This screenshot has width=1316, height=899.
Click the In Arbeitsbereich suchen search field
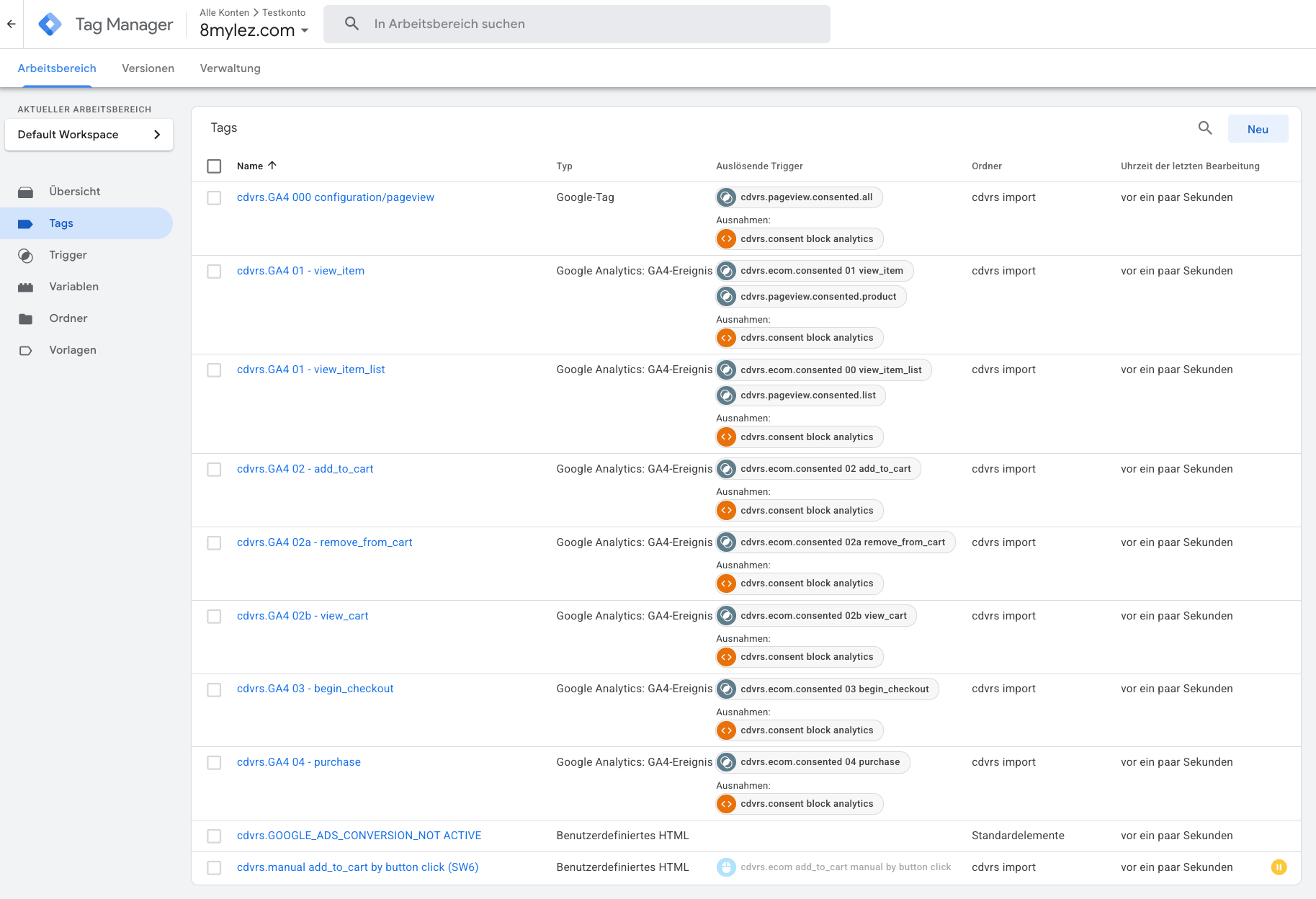[x=576, y=23]
